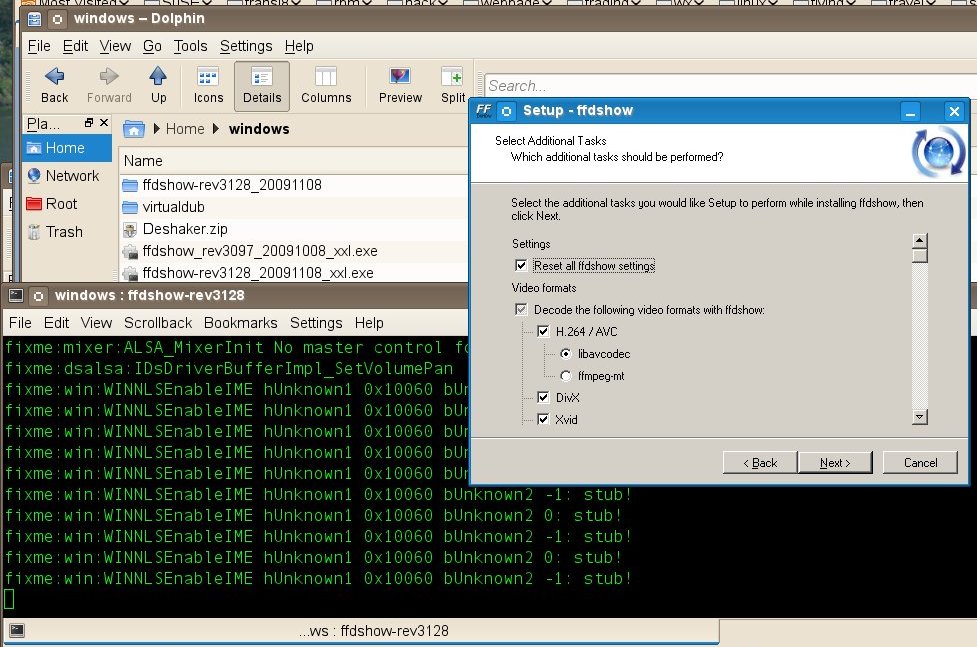The image size is (977, 647).
Task: Click Home in Dolphin breadcrumb path
Action: tap(185, 129)
